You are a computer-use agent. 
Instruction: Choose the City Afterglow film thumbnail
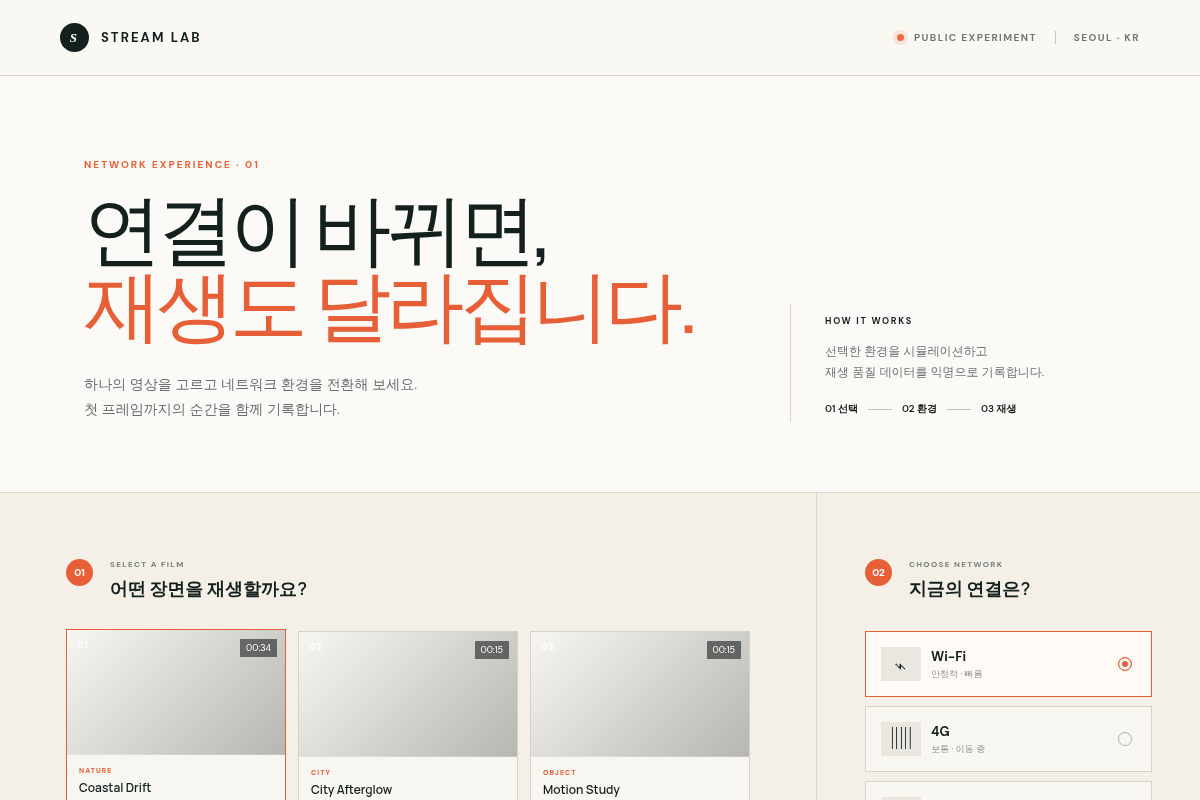408,694
